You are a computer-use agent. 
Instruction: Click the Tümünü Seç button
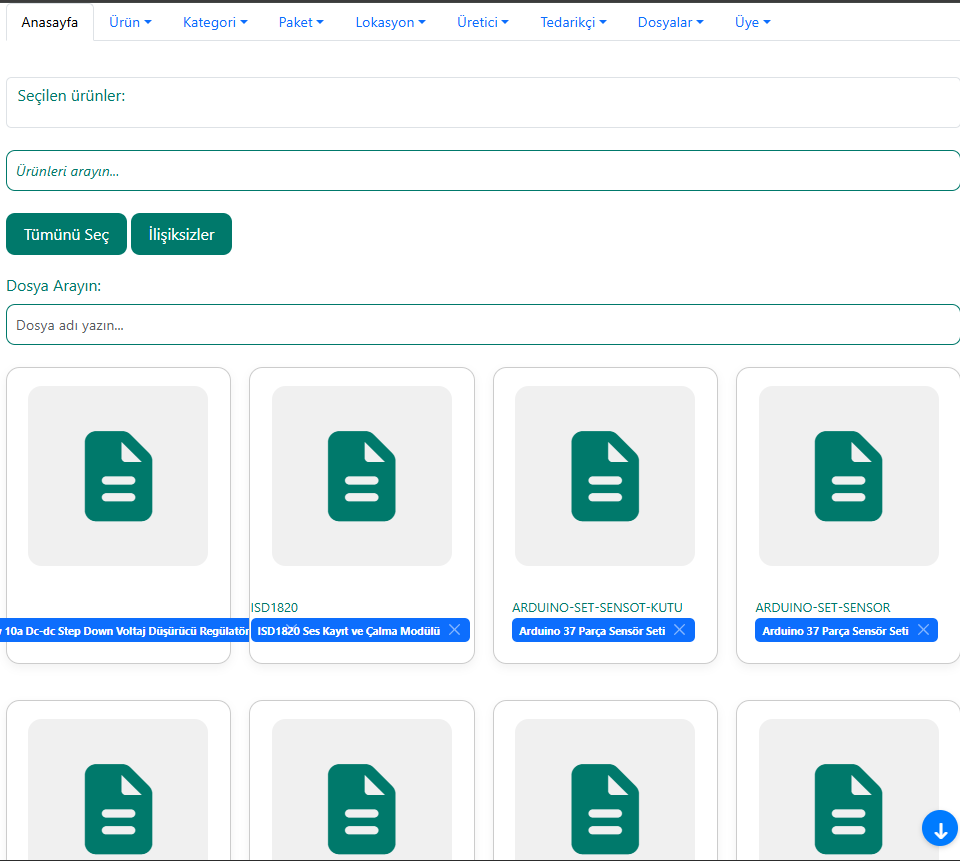pyautogui.click(x=66, y=234)
